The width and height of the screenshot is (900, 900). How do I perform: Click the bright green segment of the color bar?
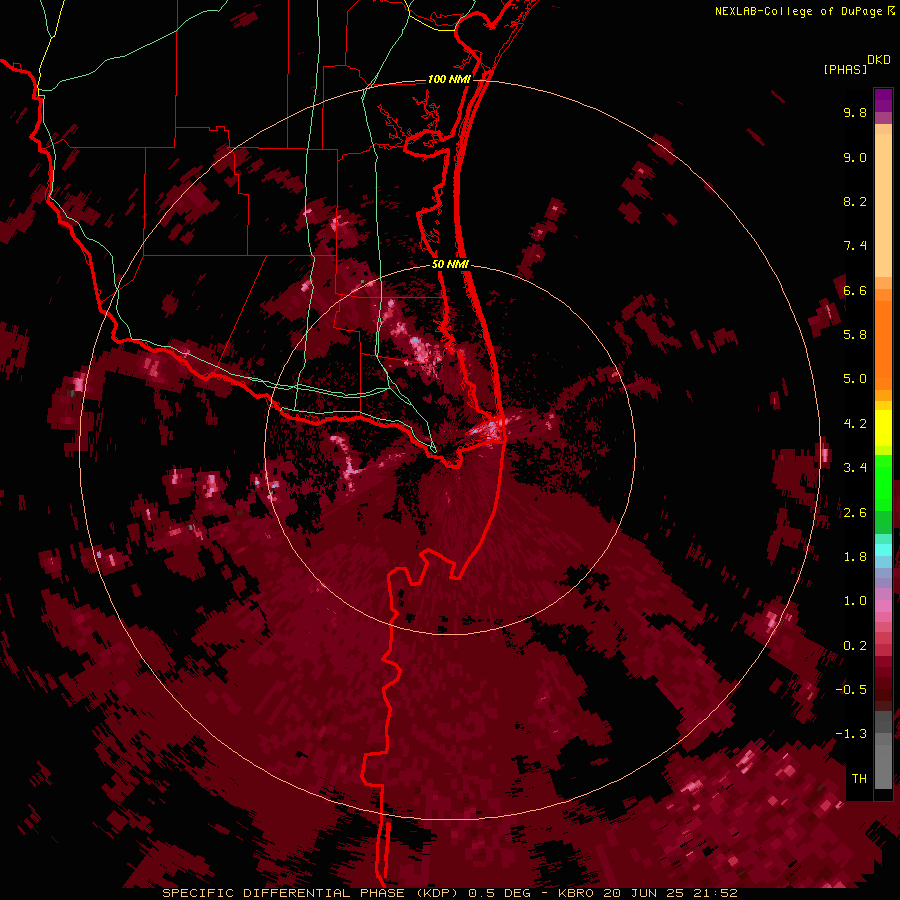coord(883,481)
